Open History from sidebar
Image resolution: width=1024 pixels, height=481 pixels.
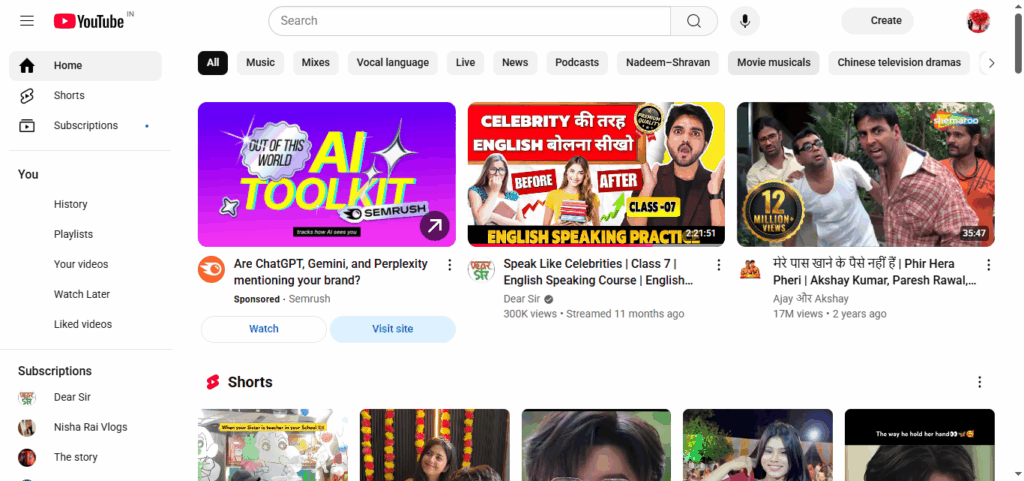(x=85, y=204)
